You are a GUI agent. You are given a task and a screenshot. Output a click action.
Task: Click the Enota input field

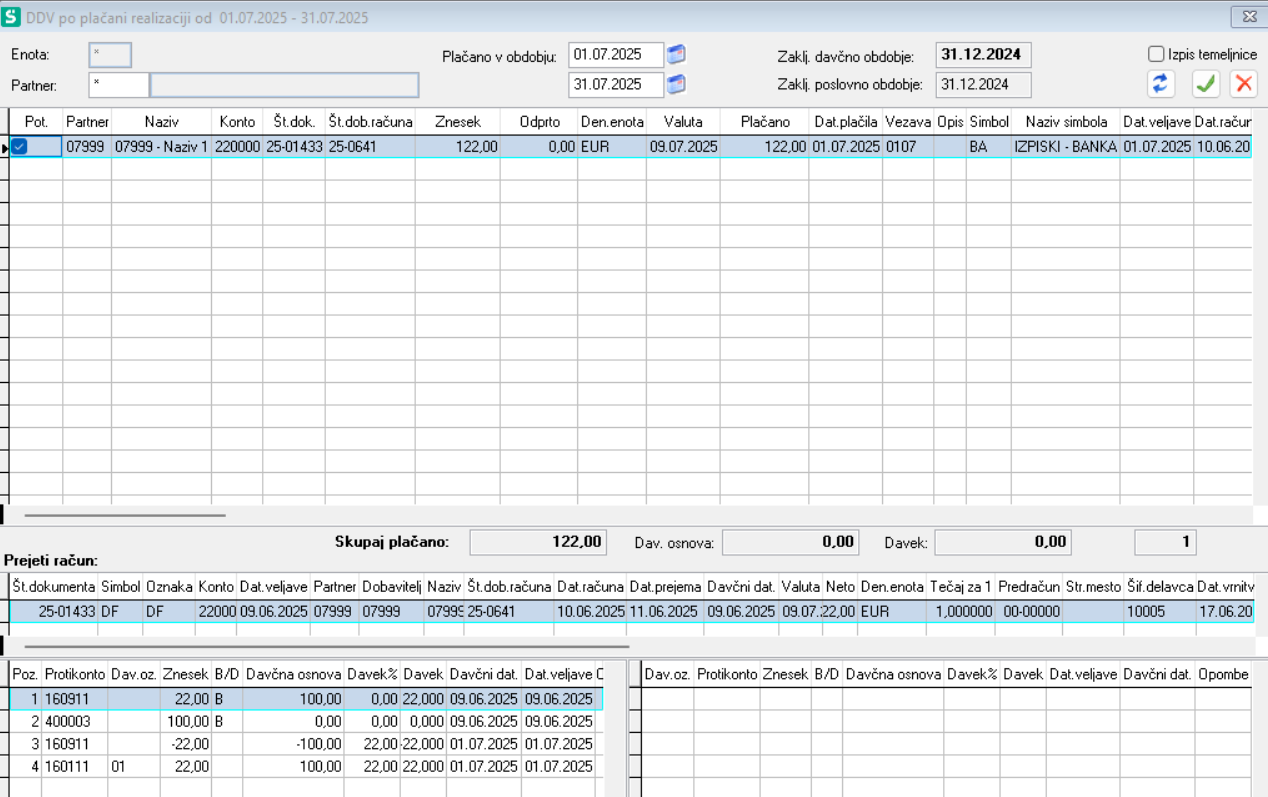coord(110,55)
